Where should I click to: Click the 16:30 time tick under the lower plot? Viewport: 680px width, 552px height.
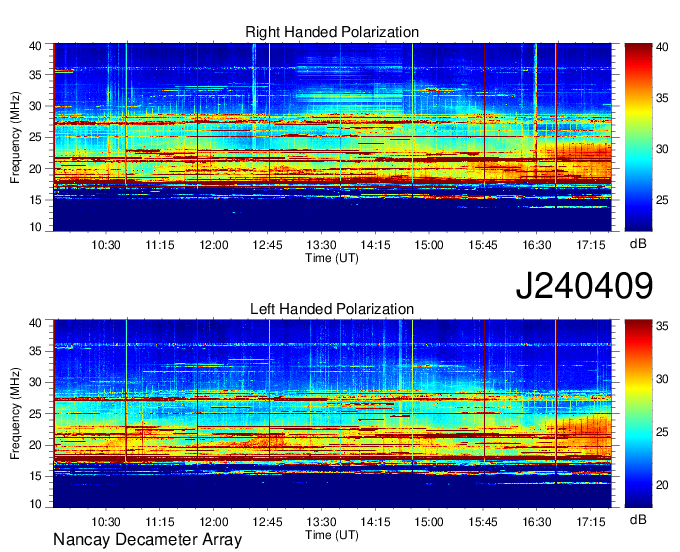(x=537, y=522)
